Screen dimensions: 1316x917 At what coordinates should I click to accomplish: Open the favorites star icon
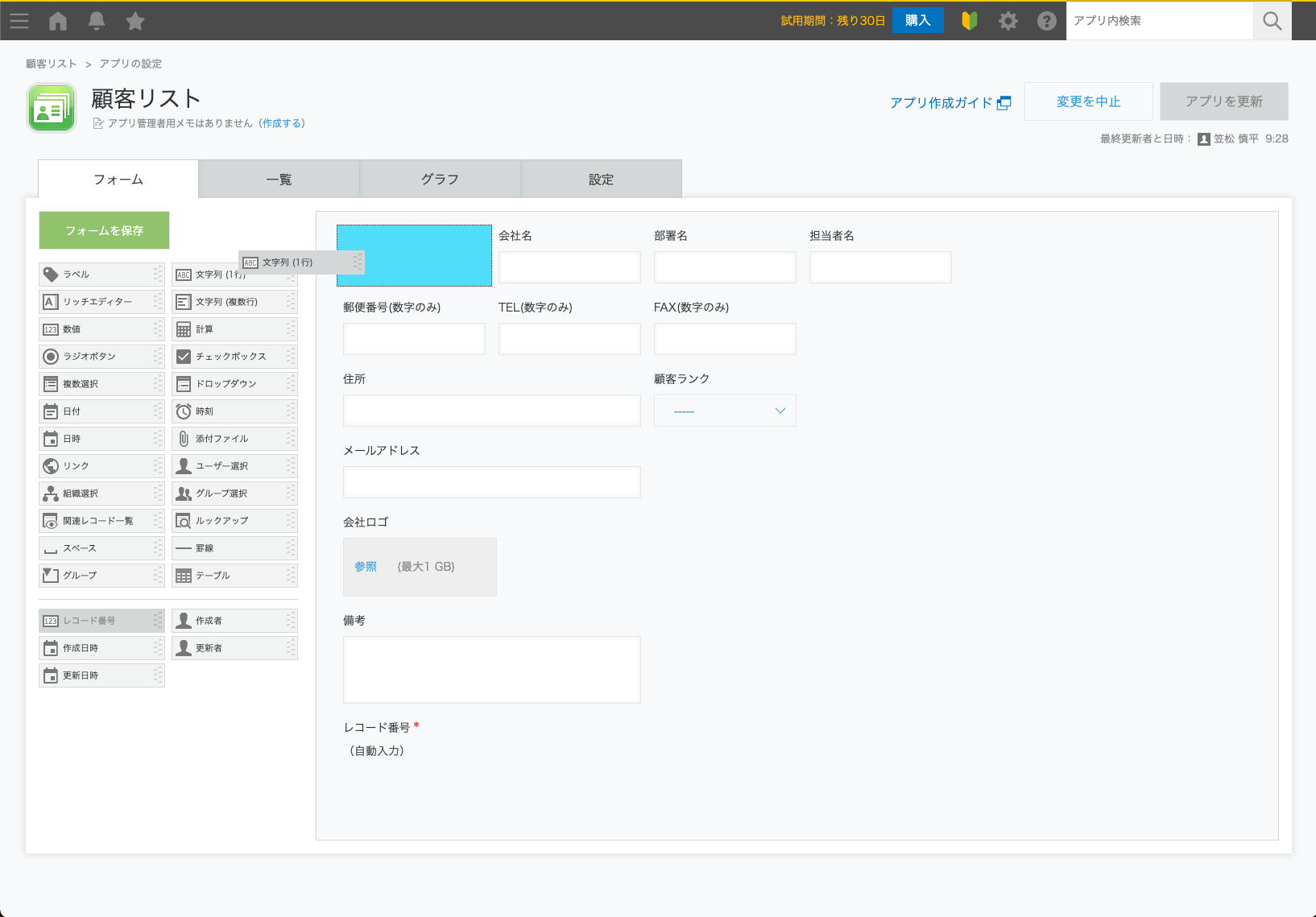(135, 21)
